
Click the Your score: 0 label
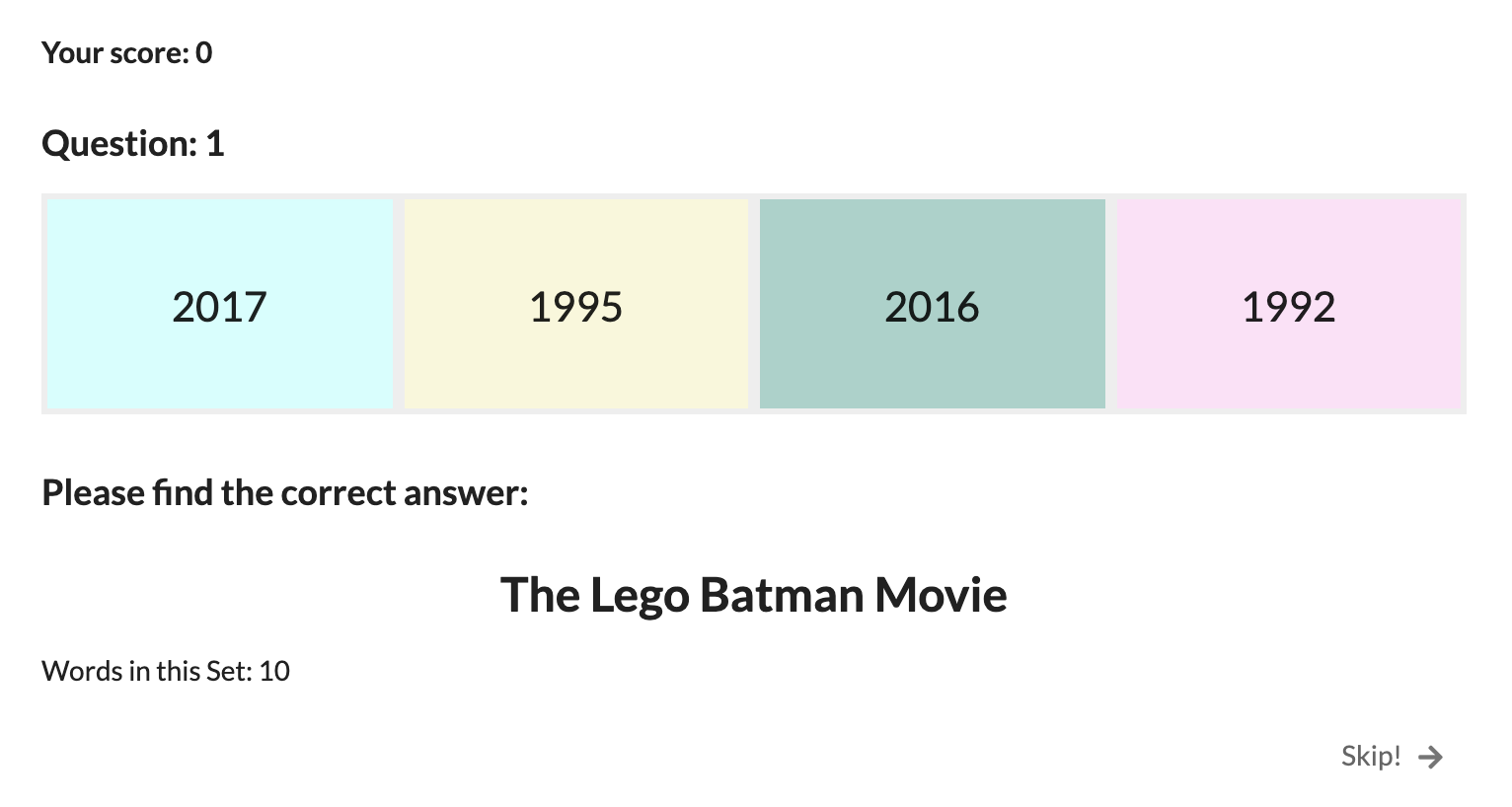(x=126, y=52)
